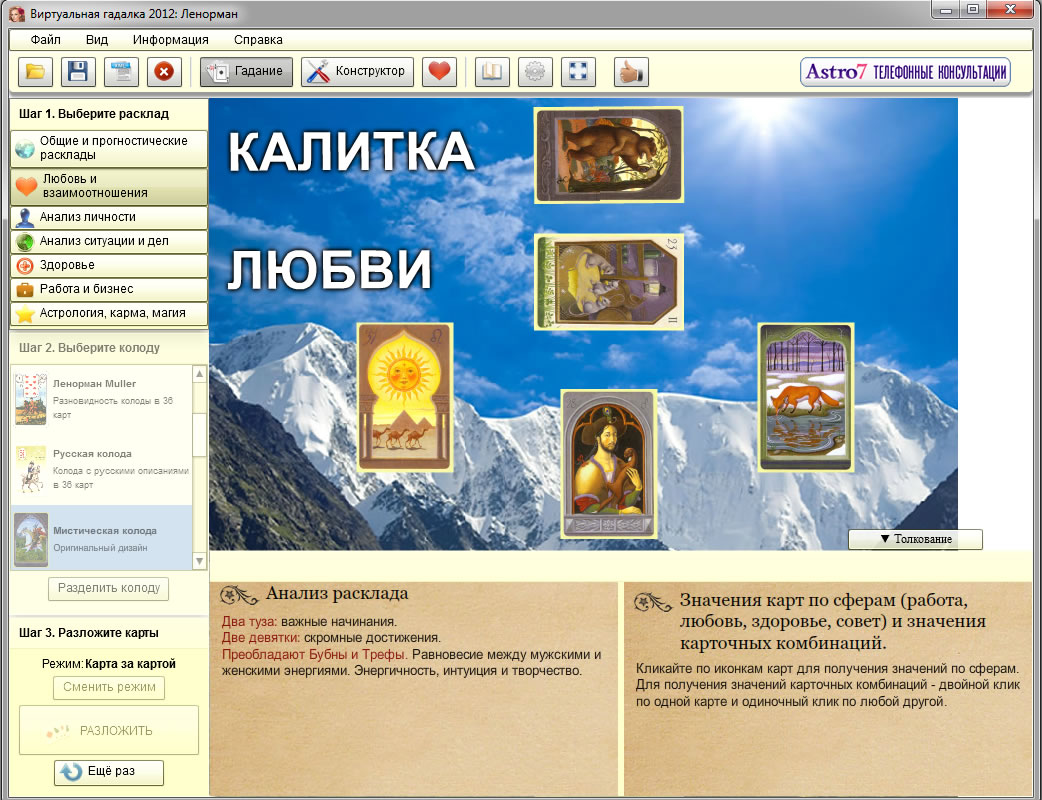Click the deck list scroll-up arrow

click(x=199, y=374)
